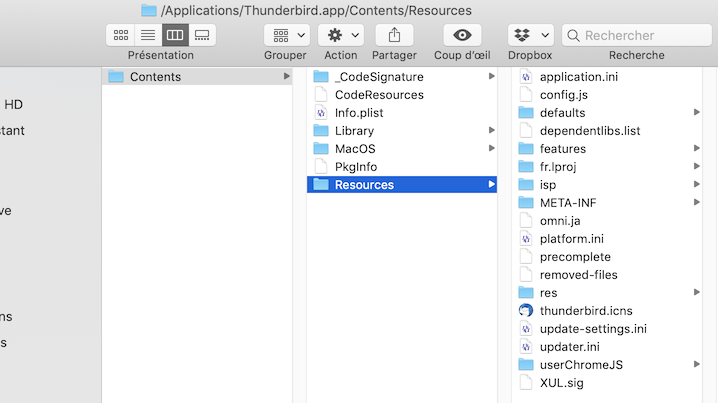Screen dimensions: 718x403
Task: Click the config.js document icon
Action: [526, 94]
